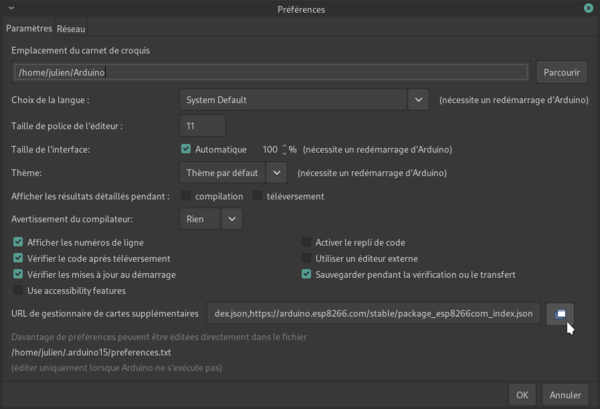Check Use accessibility features option
600x409 pixels.
point(18,290)
